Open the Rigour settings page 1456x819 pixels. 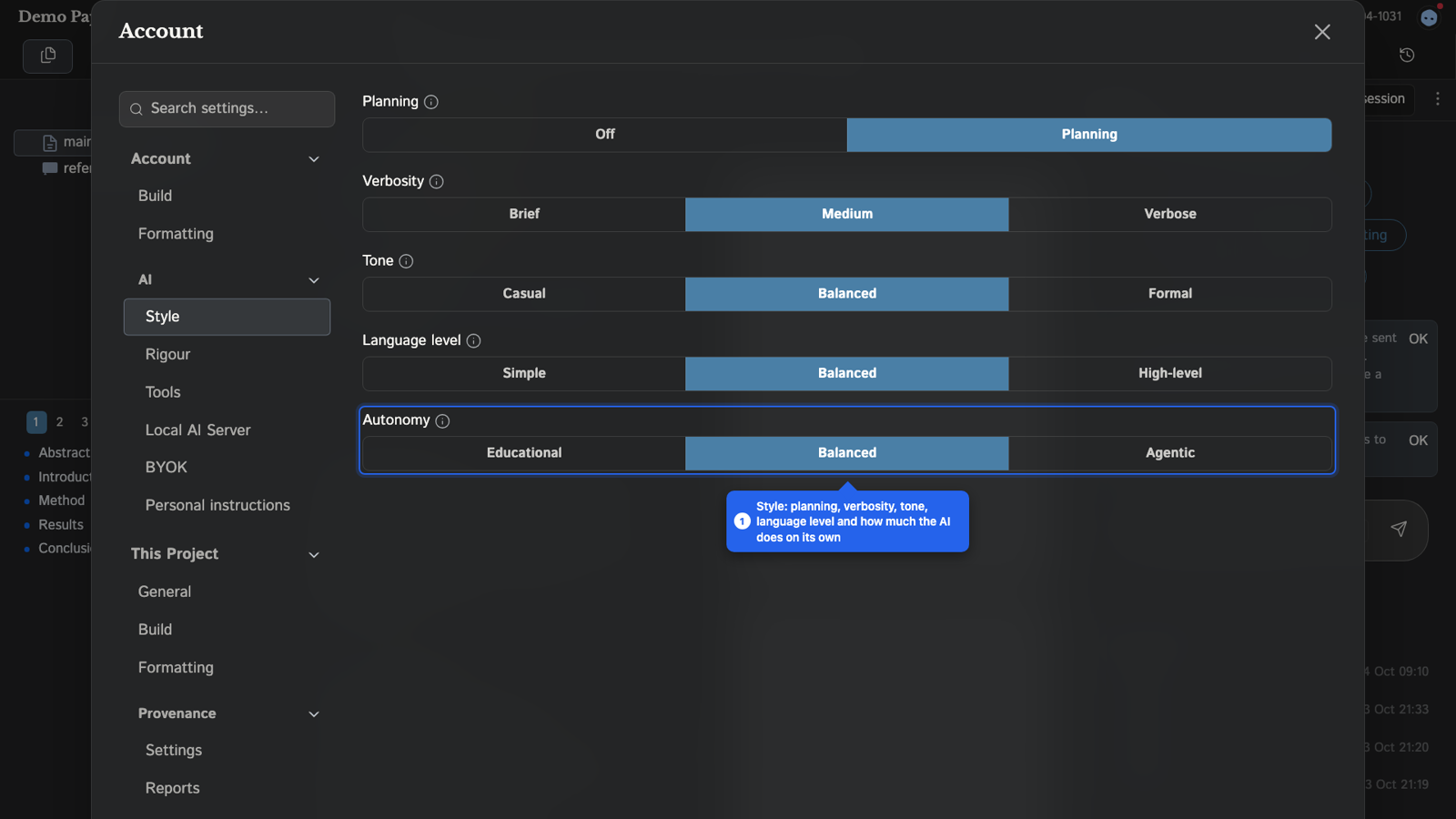(227, 355)
